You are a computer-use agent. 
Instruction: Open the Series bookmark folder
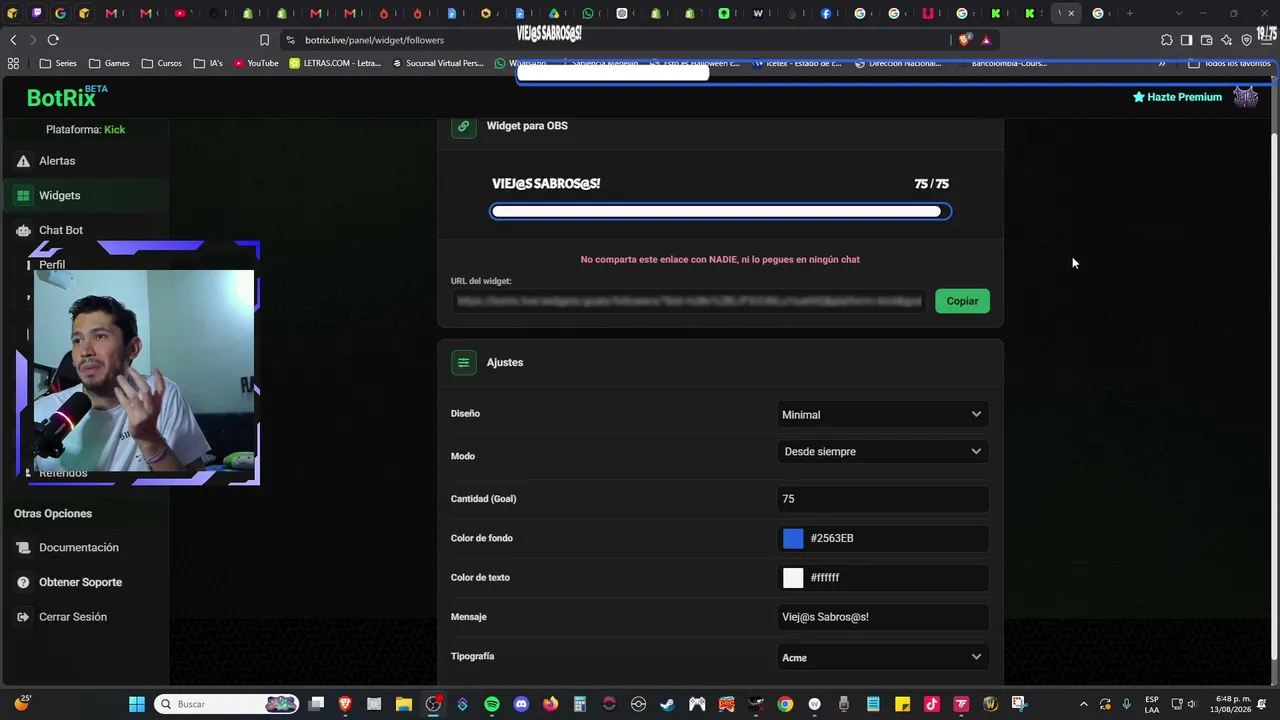(x=58, y=63)
